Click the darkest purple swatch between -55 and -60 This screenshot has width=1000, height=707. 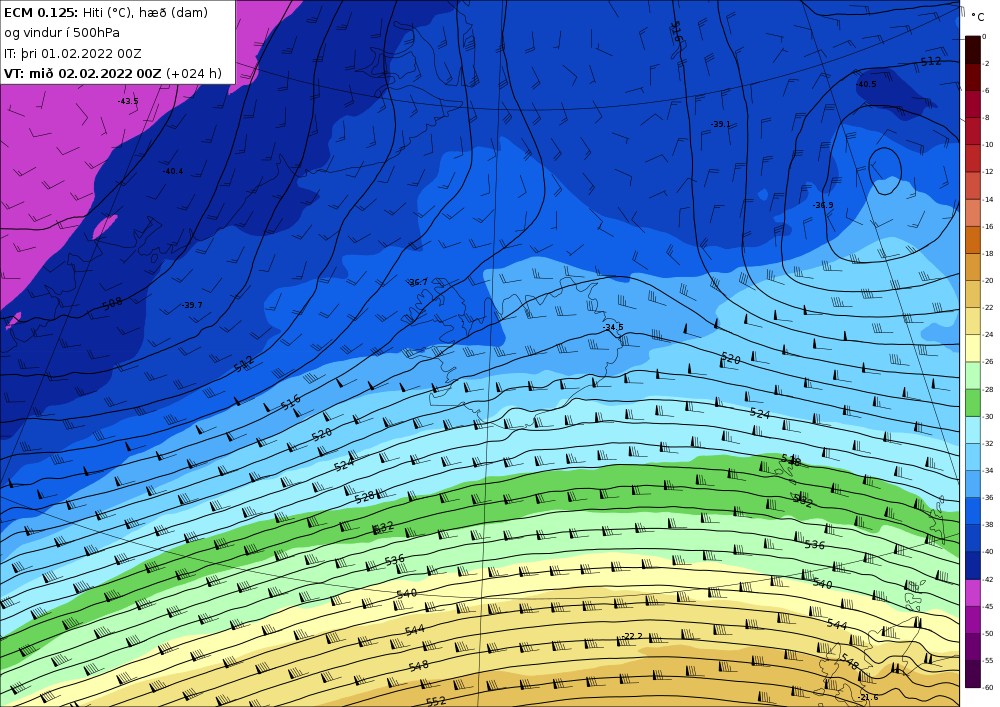(973, 674)
